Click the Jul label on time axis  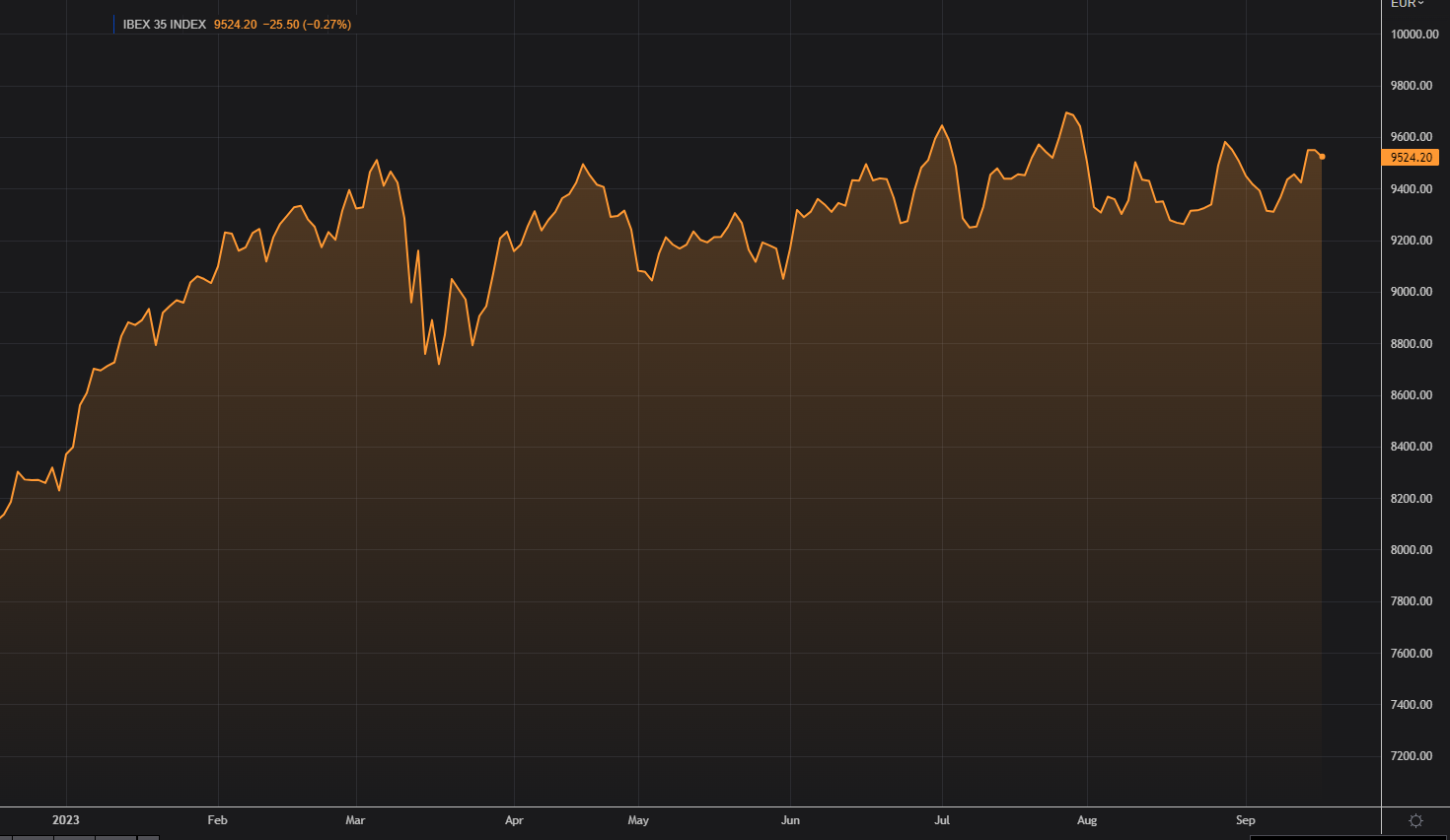pyautogui.click(x=942, y=820)
